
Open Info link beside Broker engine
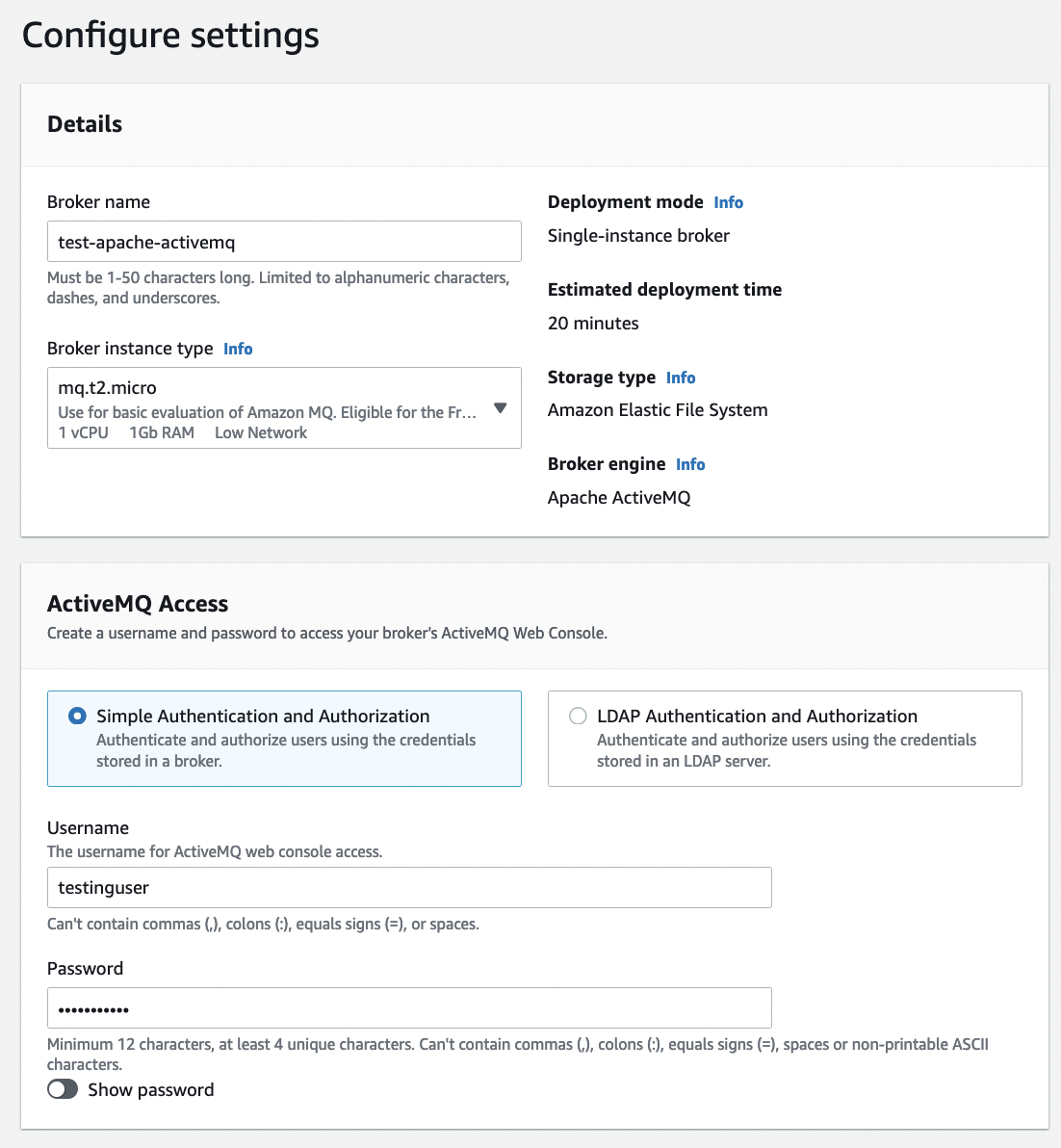click(x=690, y=464)
